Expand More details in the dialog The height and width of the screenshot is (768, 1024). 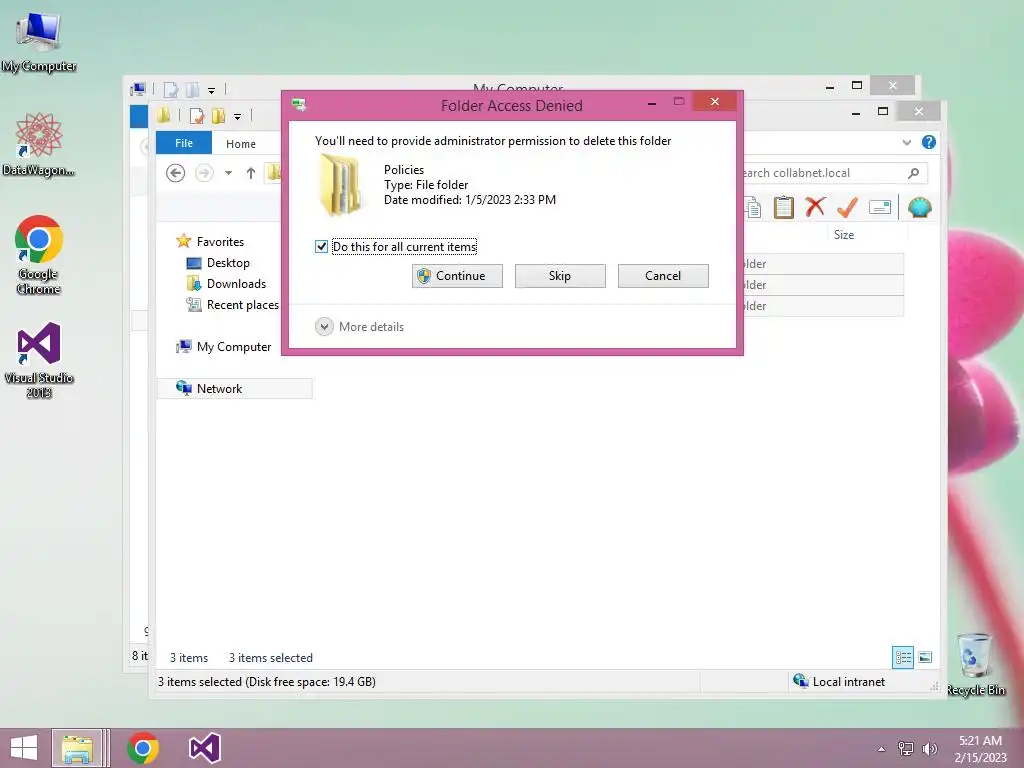pos(360,327)
